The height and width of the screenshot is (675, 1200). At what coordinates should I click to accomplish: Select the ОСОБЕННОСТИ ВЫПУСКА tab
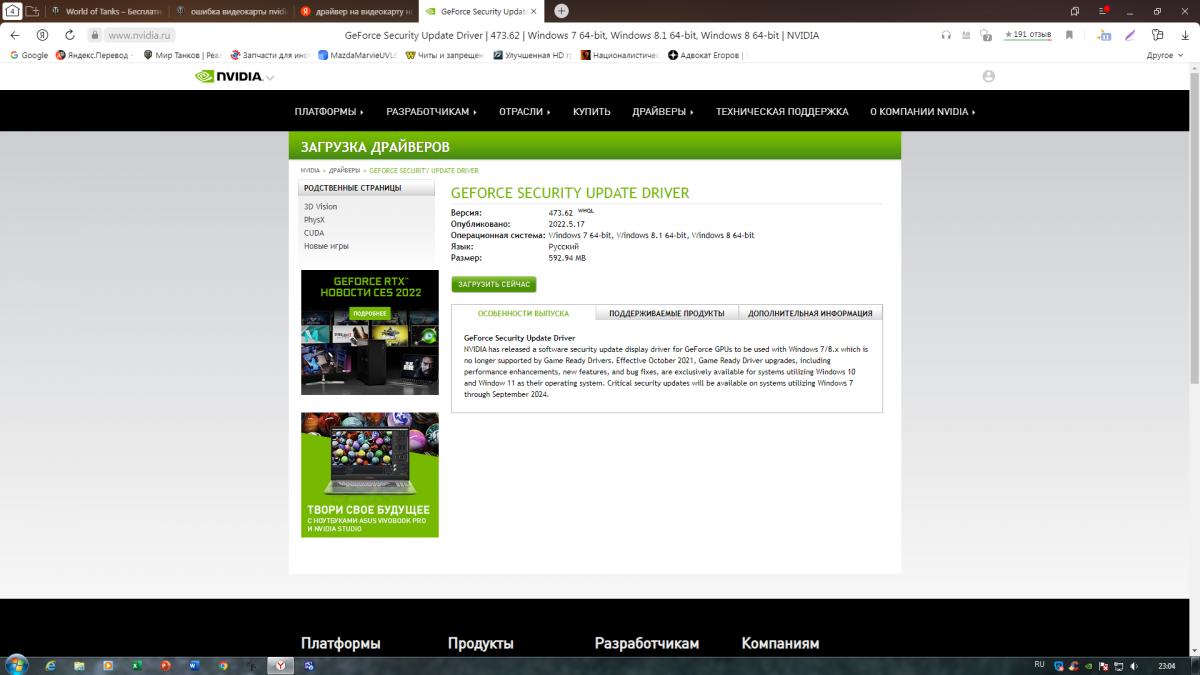[523, 313]
